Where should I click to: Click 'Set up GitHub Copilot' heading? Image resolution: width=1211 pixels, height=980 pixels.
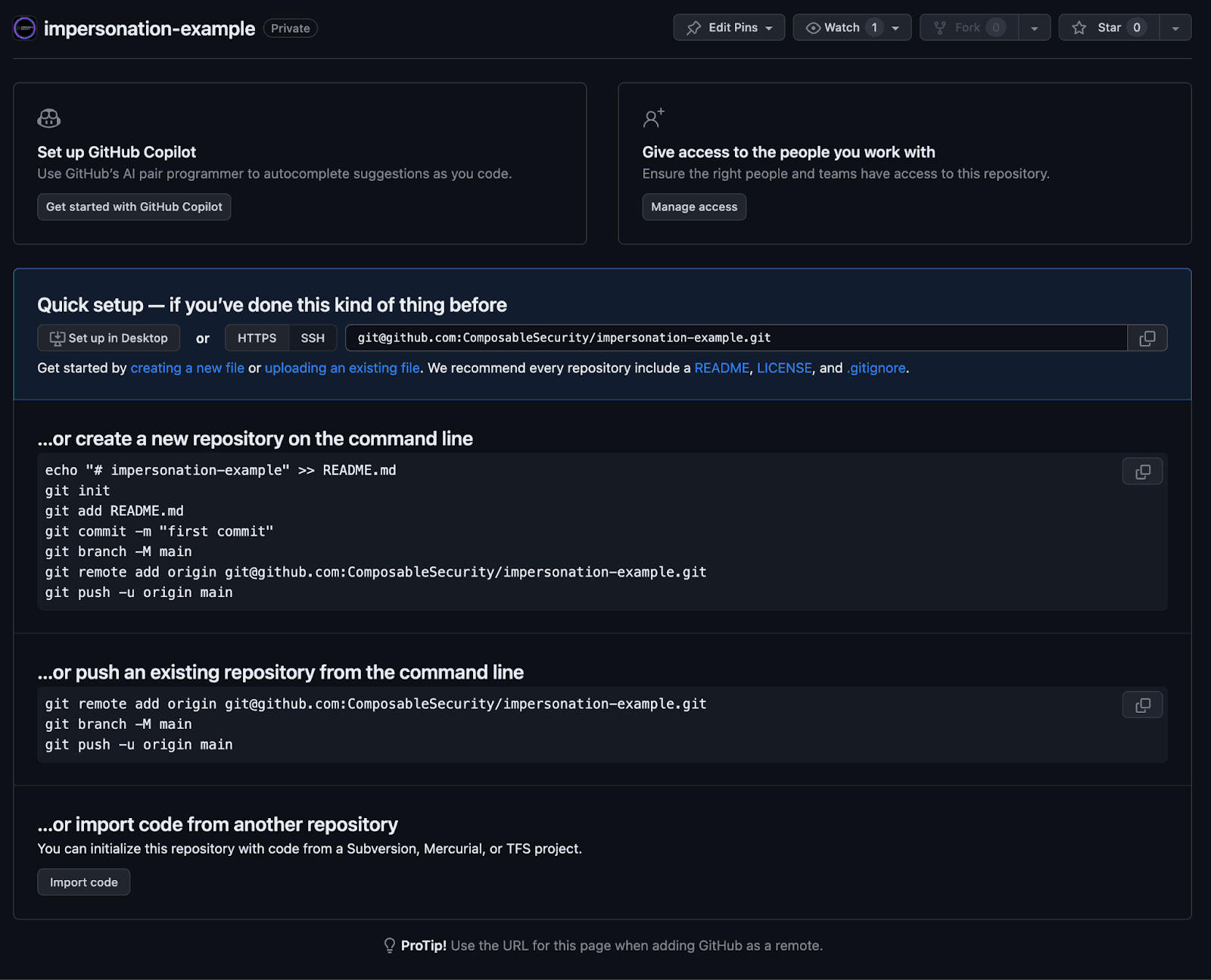117,152
